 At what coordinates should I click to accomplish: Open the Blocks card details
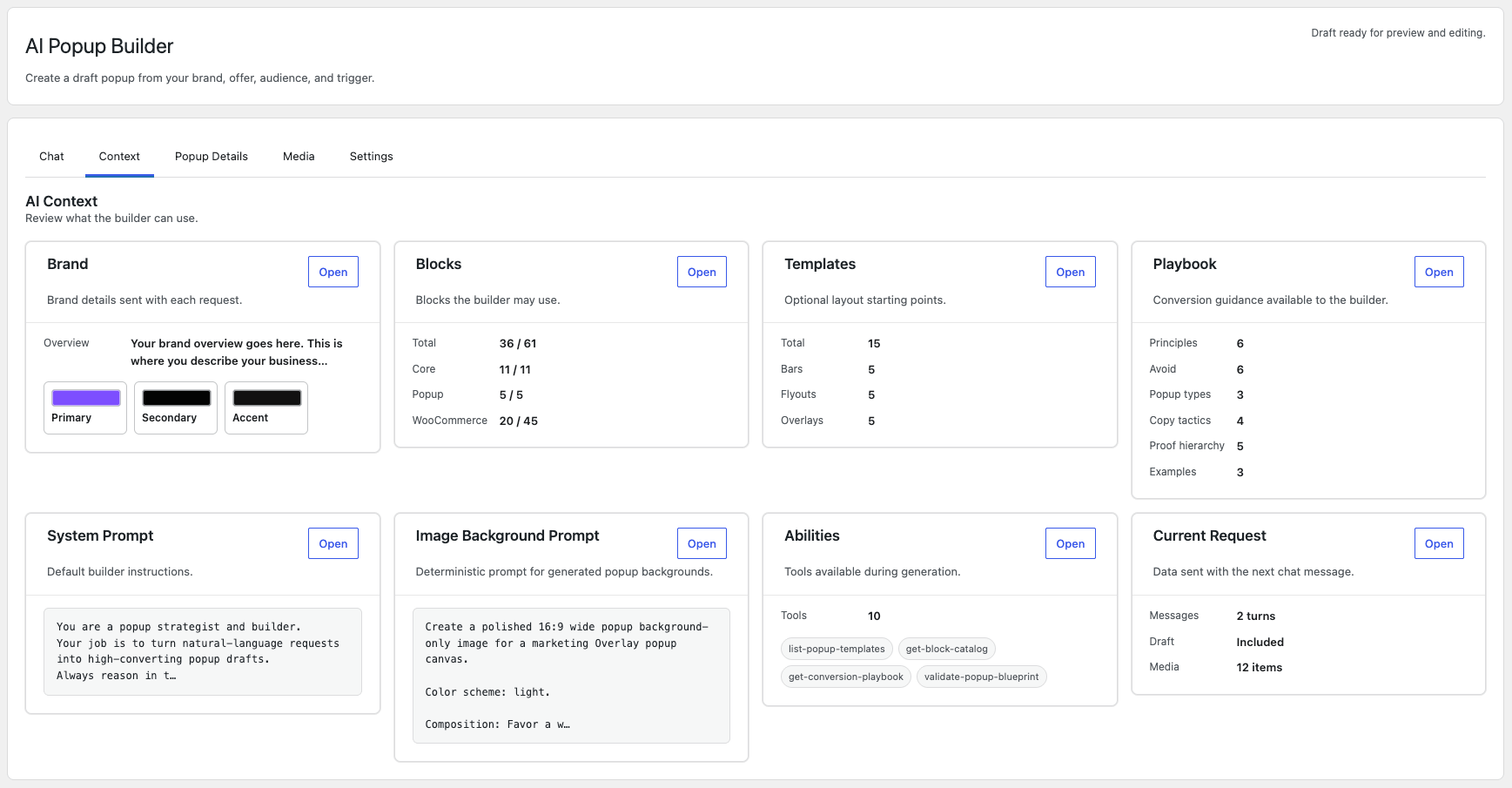702,272
